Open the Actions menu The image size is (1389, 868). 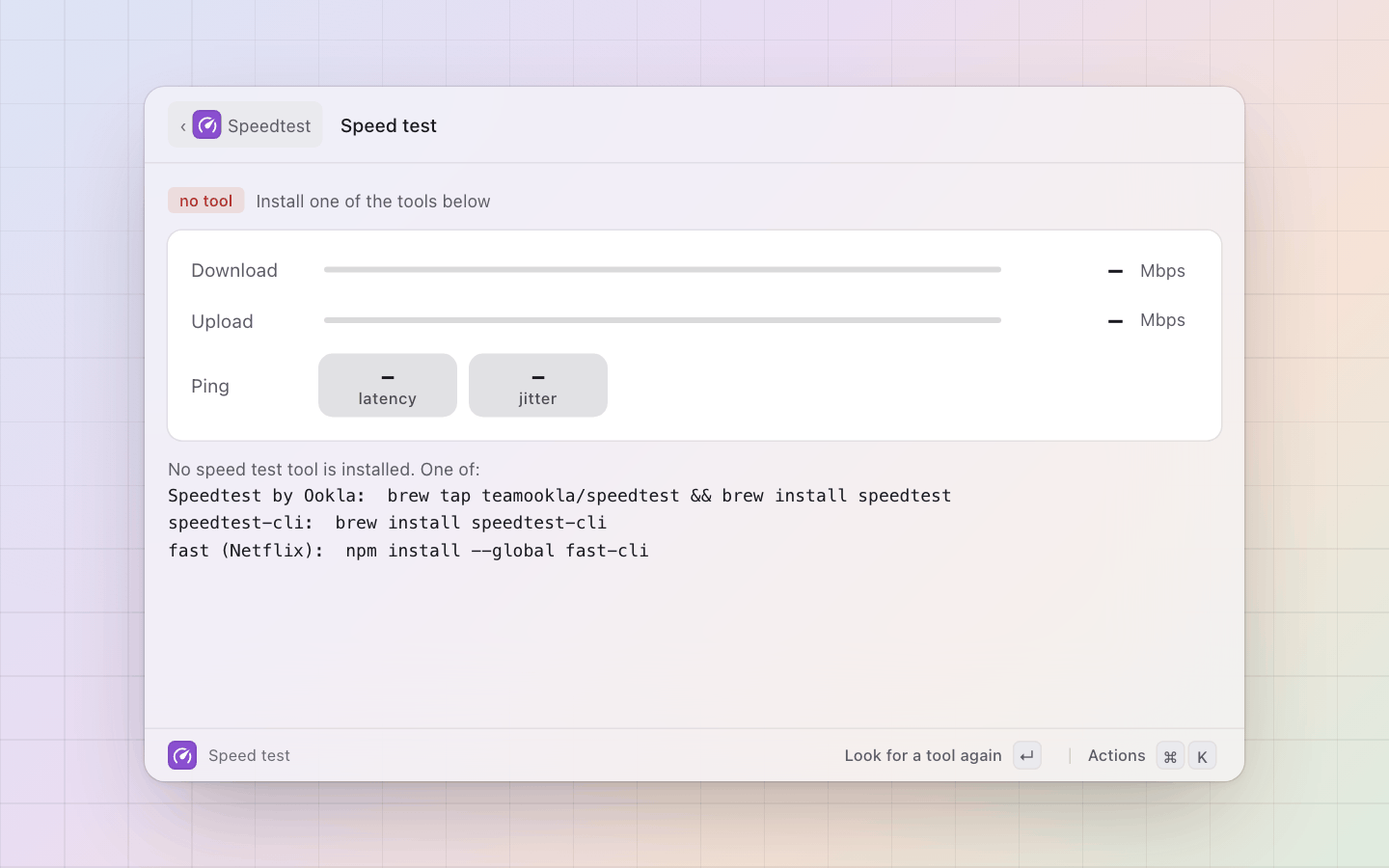click(x=1116, y=756)
